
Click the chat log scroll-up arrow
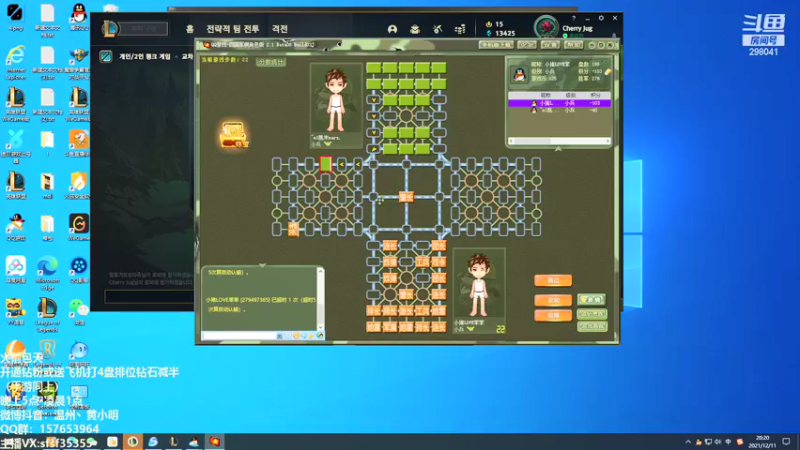[320, 271]
